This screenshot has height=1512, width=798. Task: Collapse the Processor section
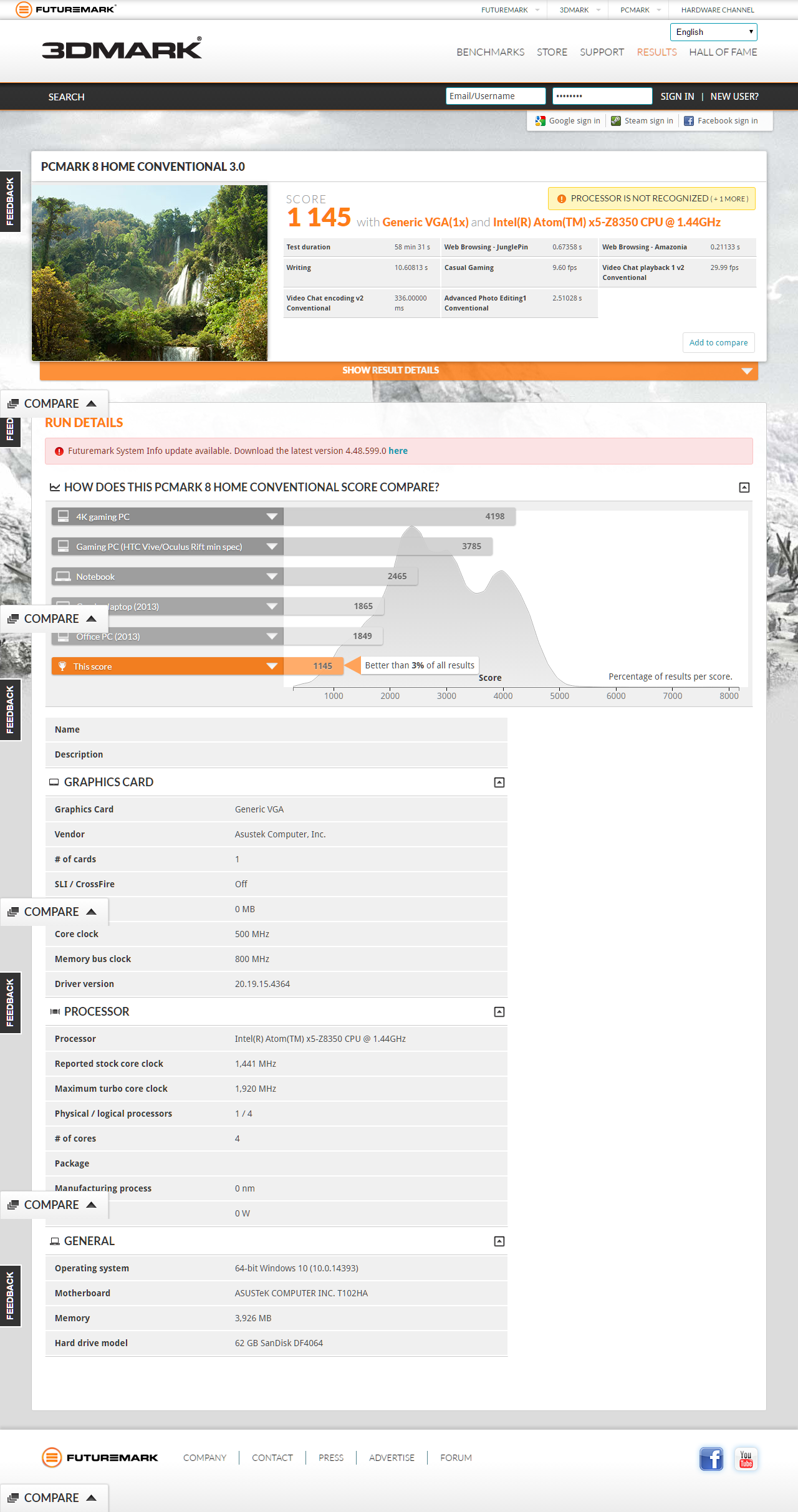click(499, 1012)
